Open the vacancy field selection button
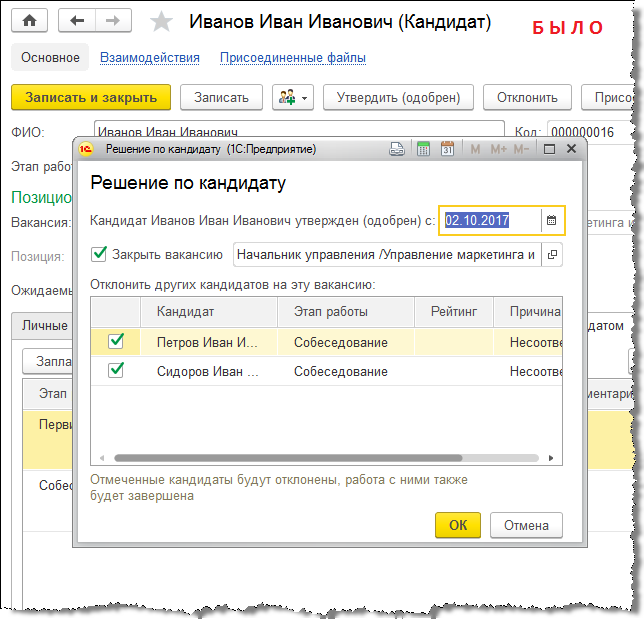Image resolution: width=644 pixels, height=619 pixels. 552,254
